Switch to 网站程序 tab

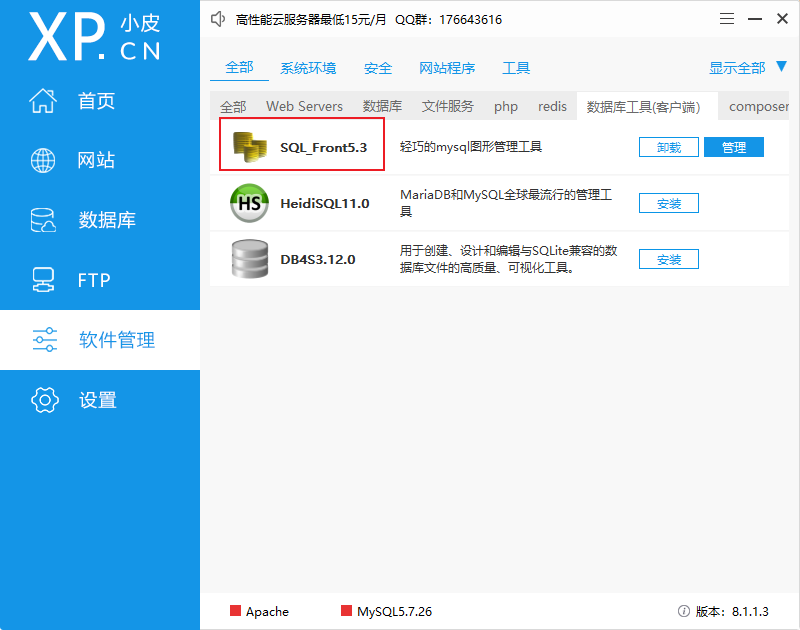click(447, 68)
